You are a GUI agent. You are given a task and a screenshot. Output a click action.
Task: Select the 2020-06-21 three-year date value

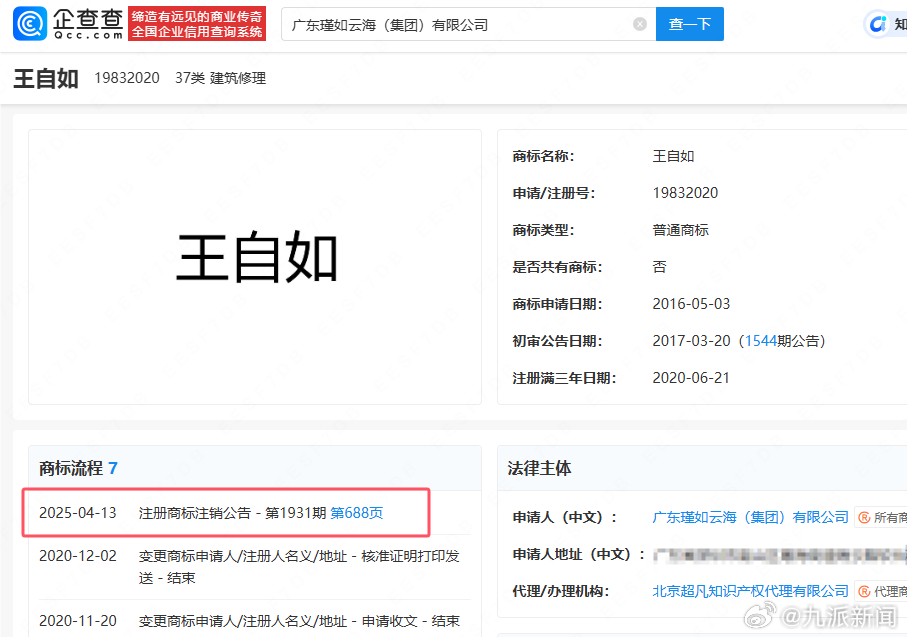[x=691, y=378]
